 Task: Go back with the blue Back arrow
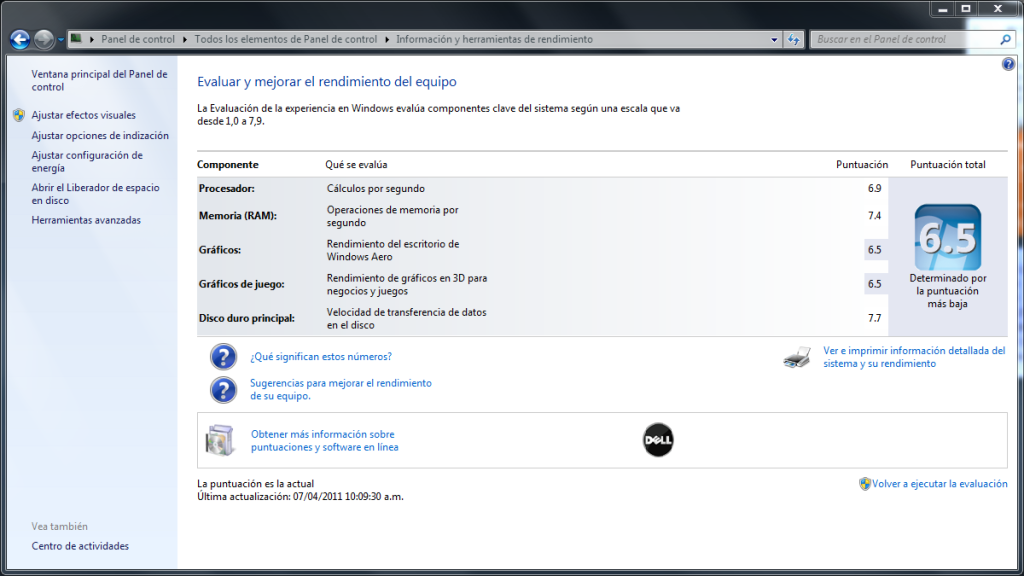point(20,40)
